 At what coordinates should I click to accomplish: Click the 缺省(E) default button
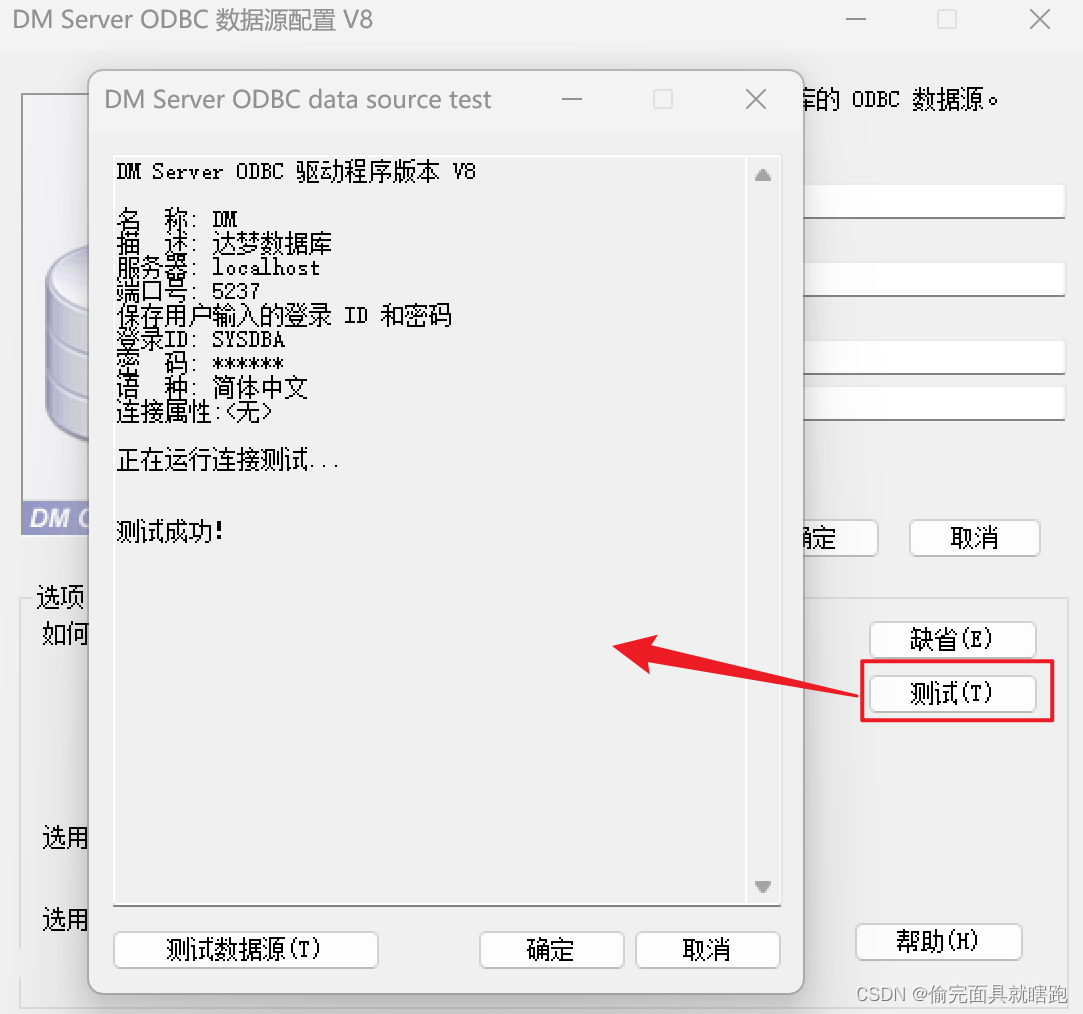click(x=952, y=639)
